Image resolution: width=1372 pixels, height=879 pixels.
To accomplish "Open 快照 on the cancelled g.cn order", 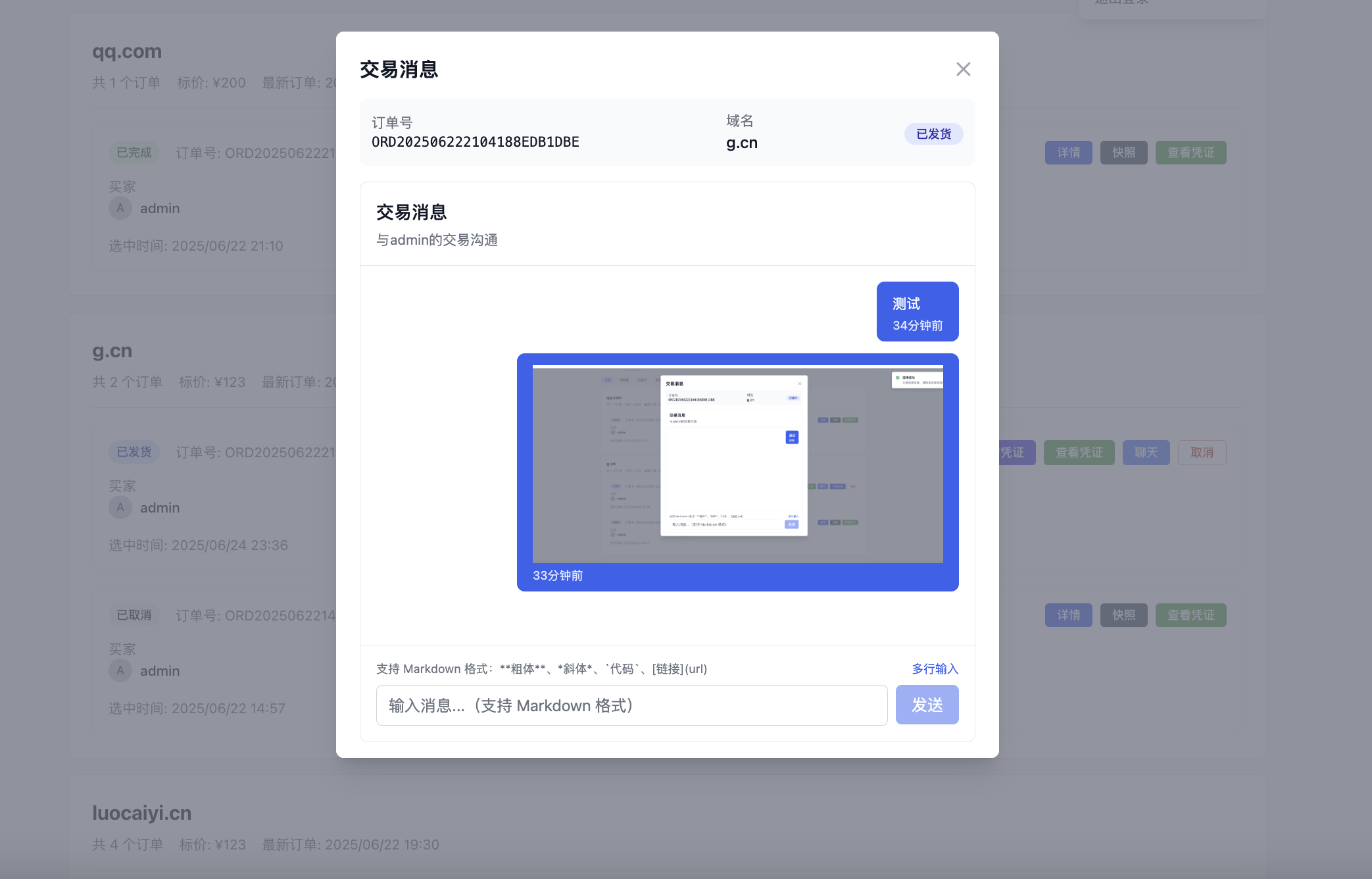I will (1123, 615).
